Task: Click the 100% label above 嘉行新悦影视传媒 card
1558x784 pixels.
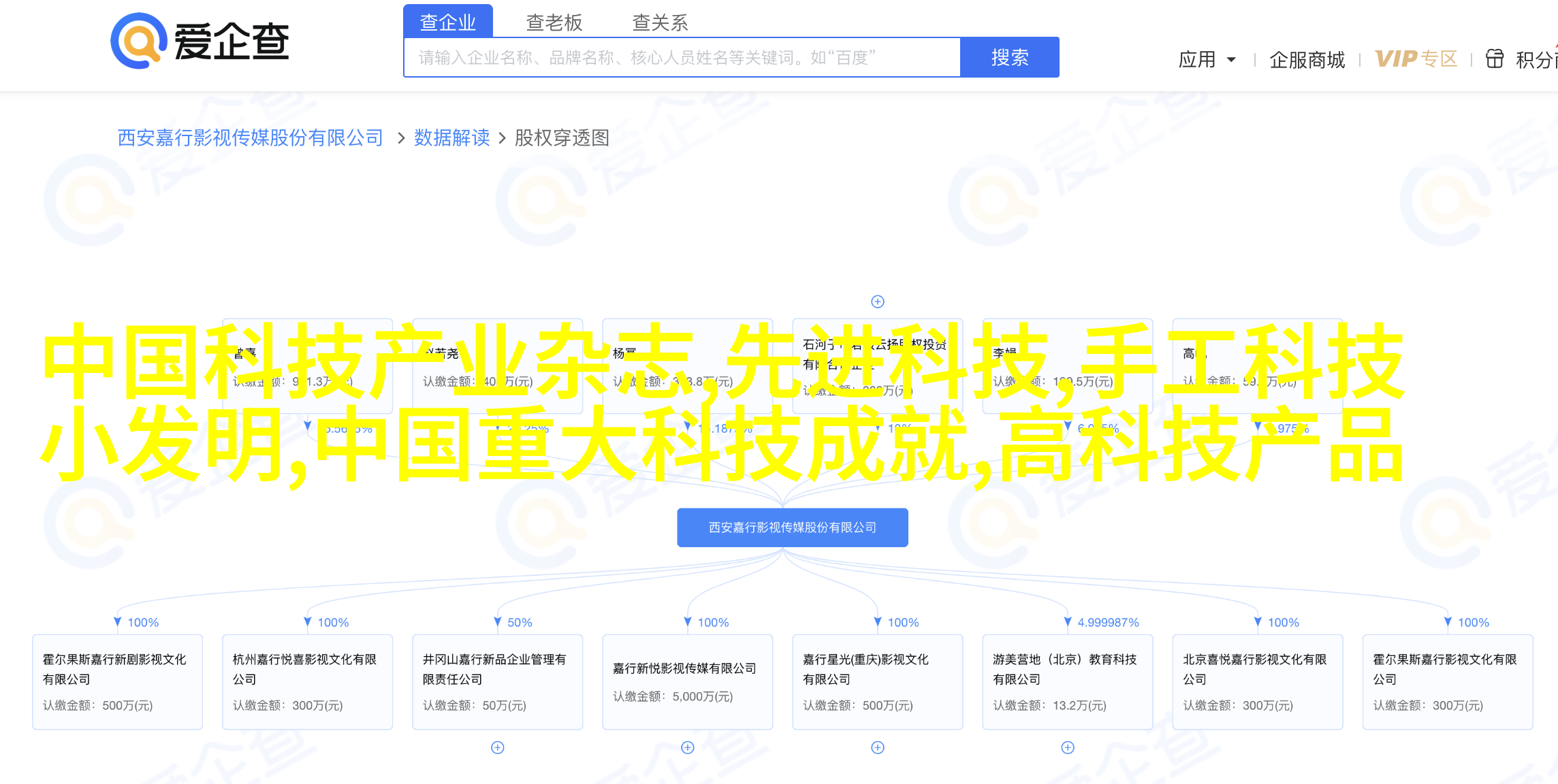Action: [713, 623]
